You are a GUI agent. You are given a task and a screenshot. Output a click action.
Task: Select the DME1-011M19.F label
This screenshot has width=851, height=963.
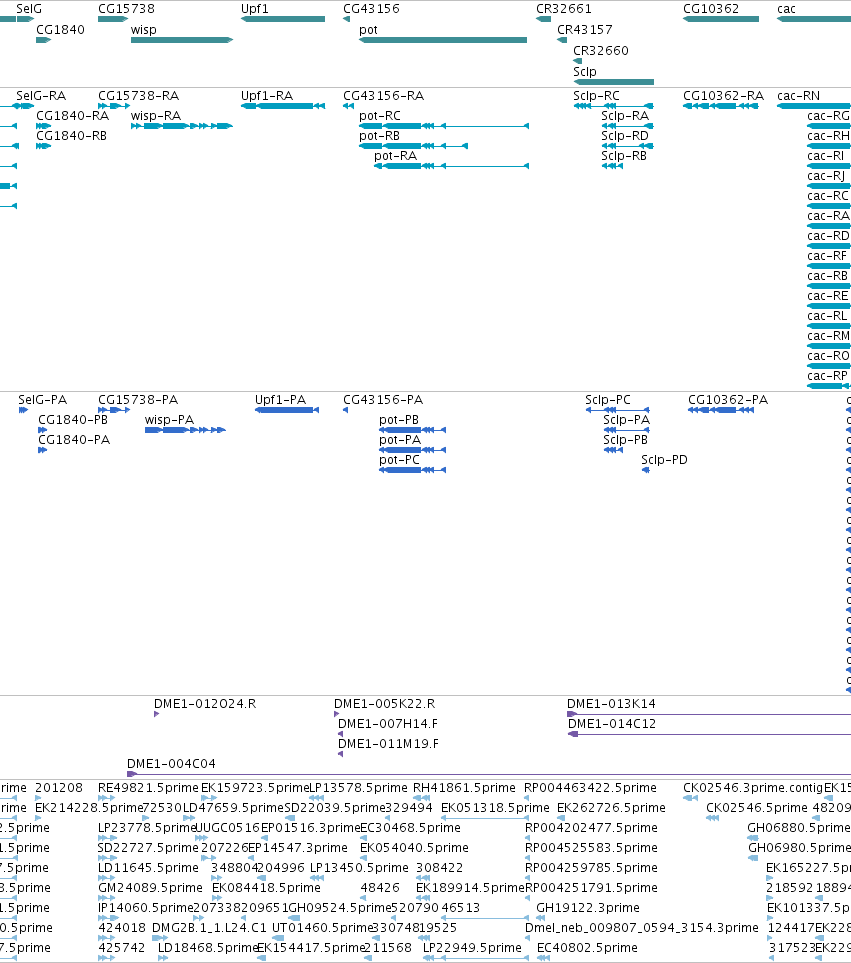click(389, 744)
